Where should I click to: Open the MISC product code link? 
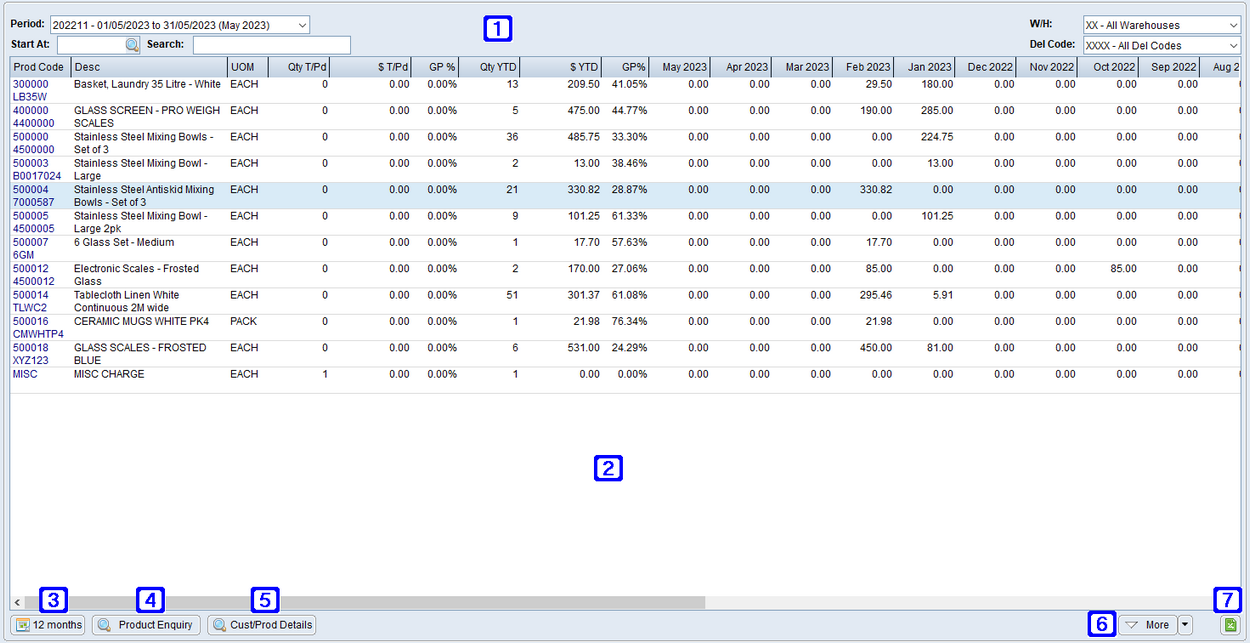25,374
